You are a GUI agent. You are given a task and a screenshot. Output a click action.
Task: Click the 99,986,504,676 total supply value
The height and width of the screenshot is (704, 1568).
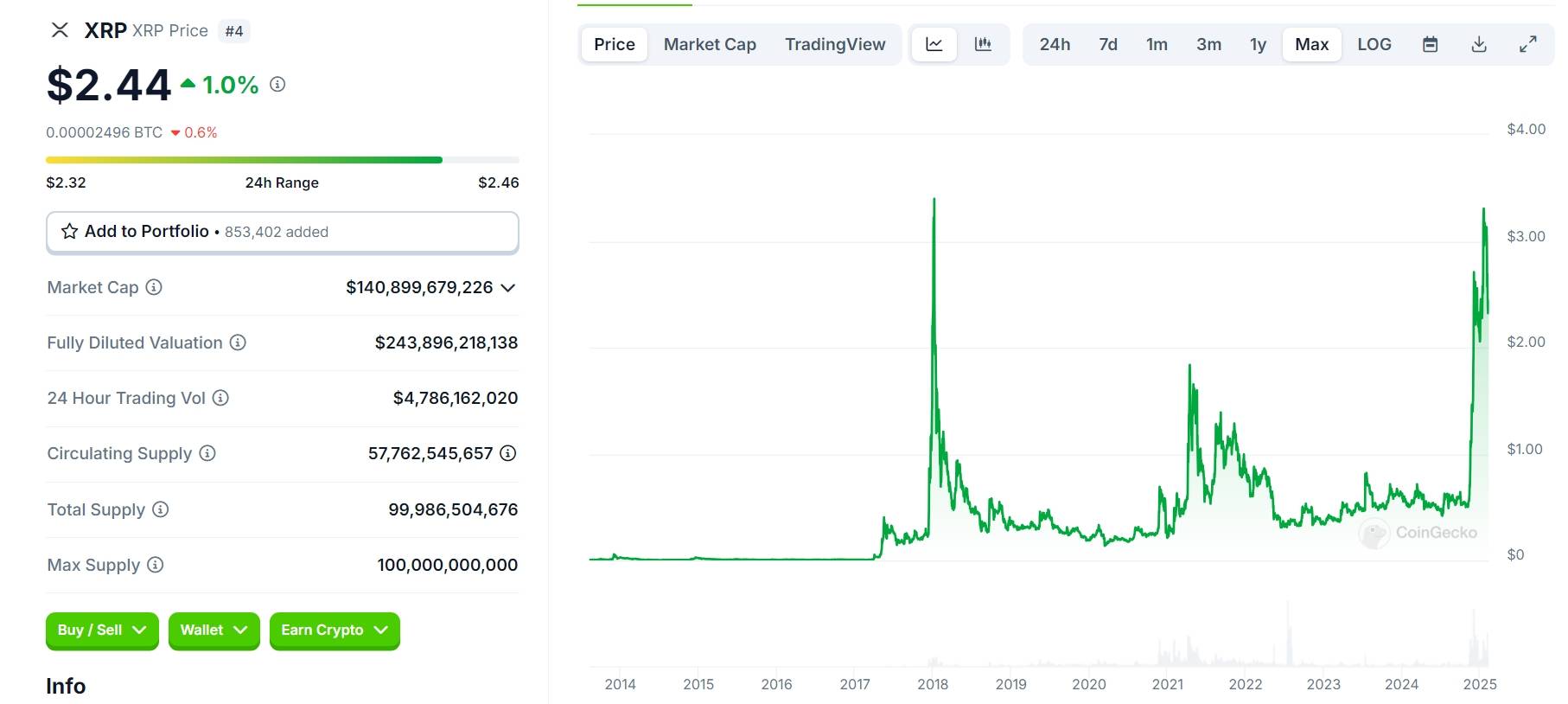(x=453, y=509)
